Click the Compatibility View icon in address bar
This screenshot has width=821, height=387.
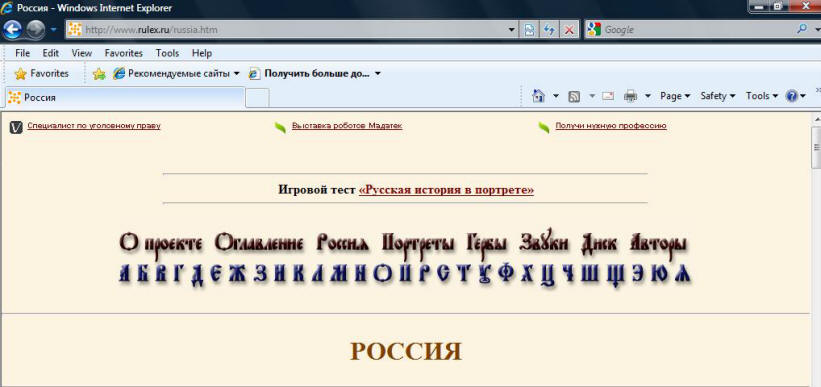[x=529, y=30]
